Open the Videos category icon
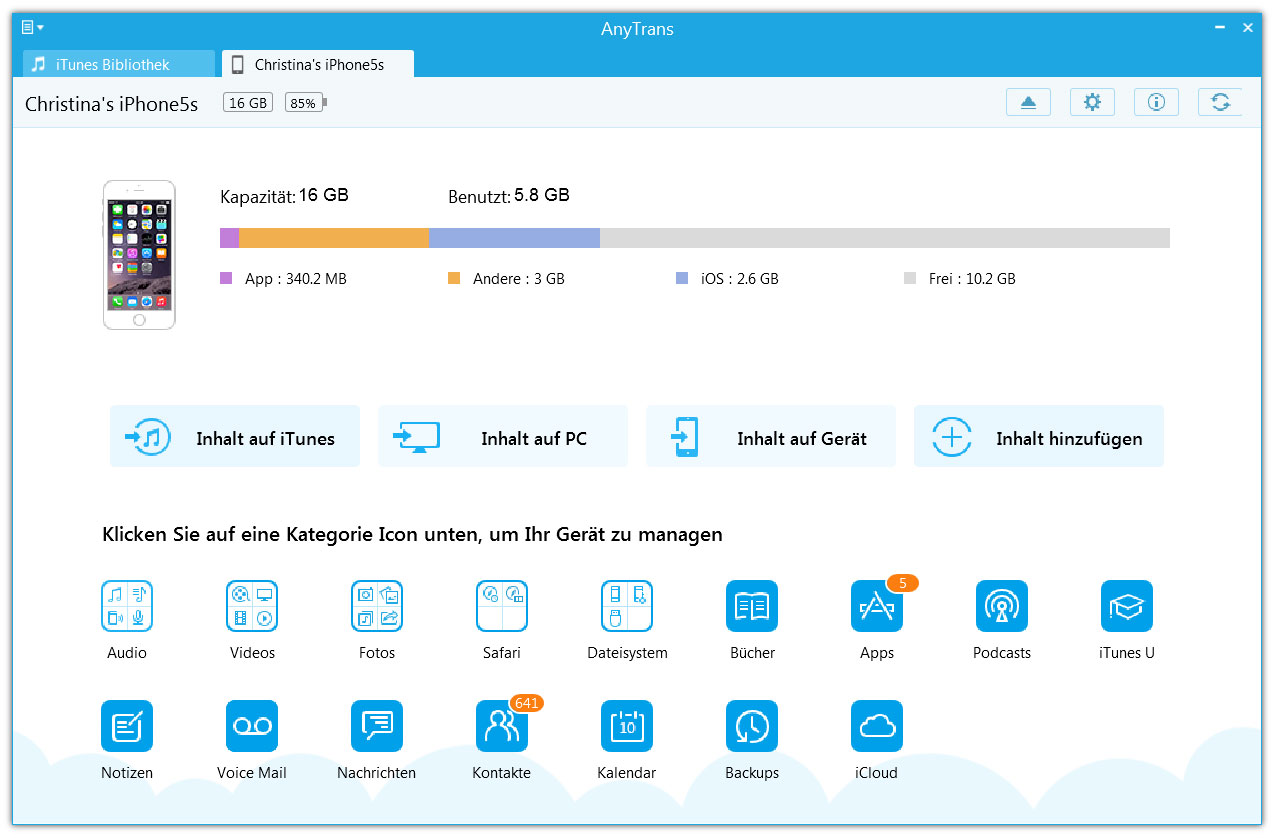The height and width of the screenshot is (838, 1275). pos(252,606)
